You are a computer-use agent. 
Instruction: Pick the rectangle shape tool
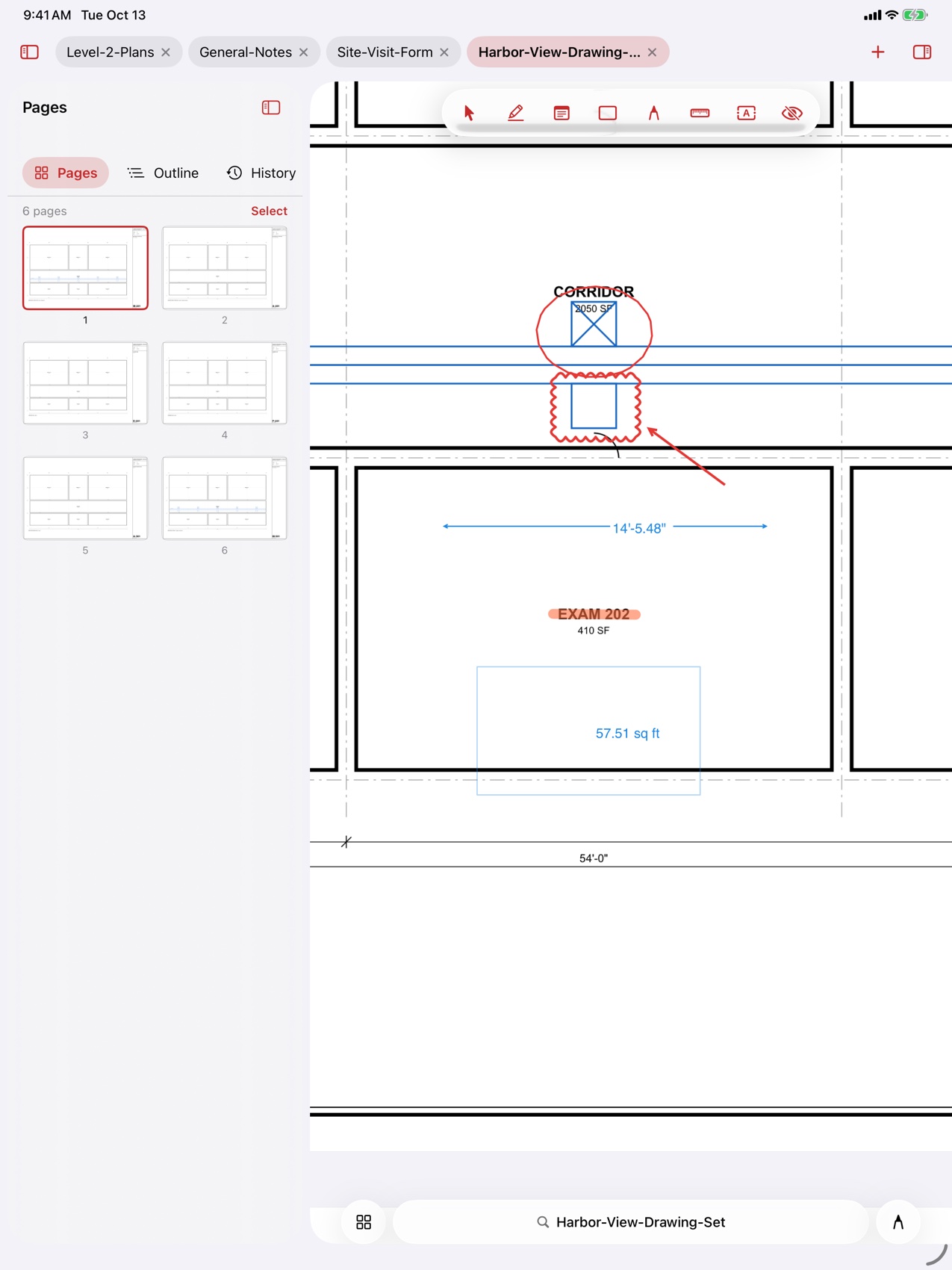608,113
